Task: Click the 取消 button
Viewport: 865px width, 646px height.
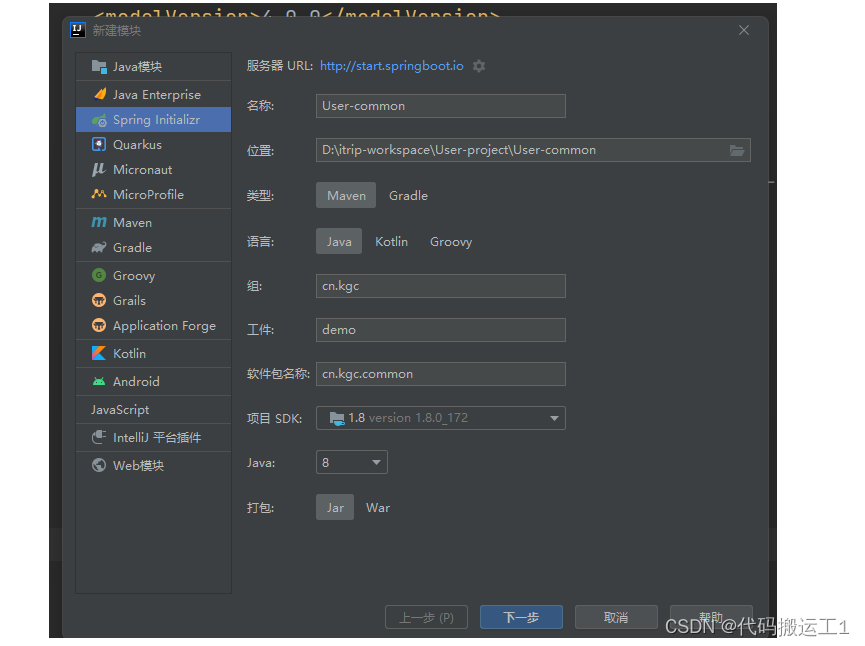Action: 616,617
